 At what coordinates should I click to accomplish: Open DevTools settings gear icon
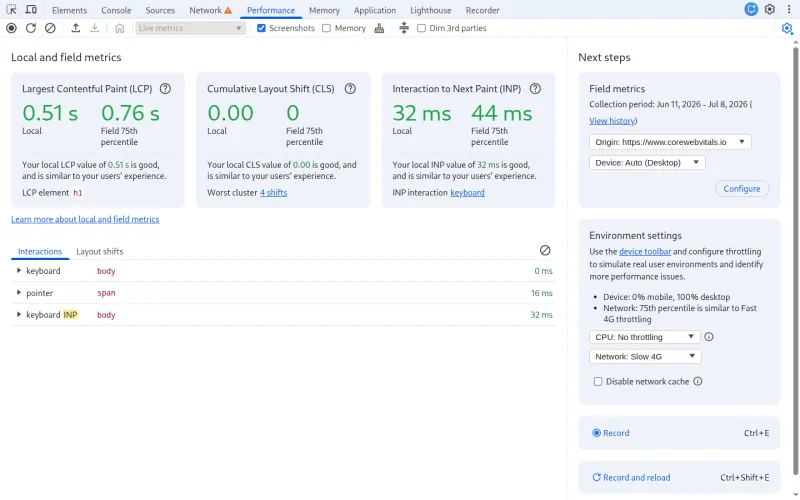point(769,9)
